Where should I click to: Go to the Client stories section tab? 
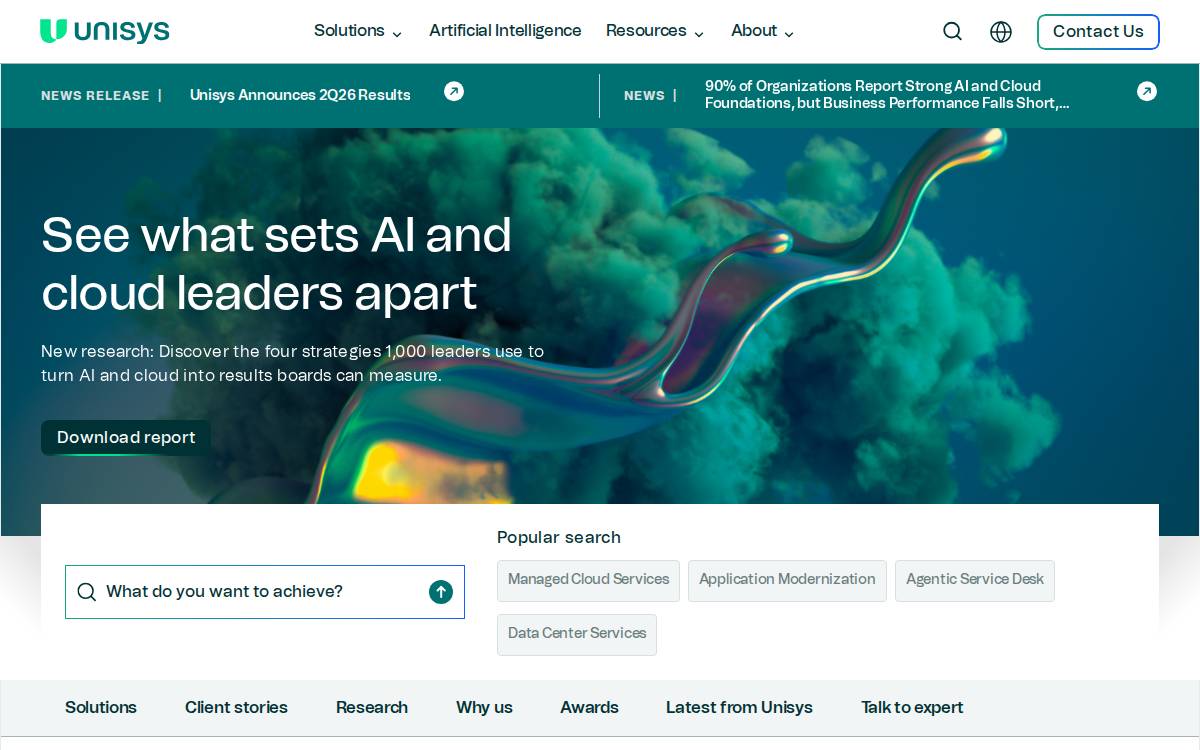pyautogui.click(x=236, y=708)
